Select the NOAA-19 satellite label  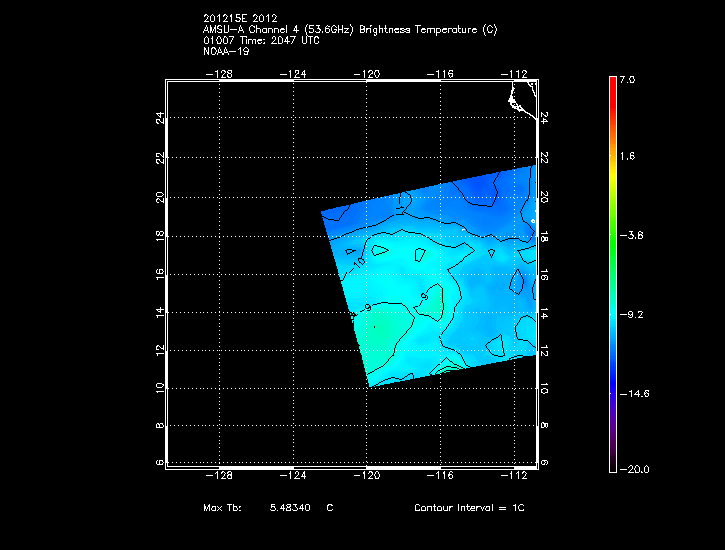[x=225, y=51]
